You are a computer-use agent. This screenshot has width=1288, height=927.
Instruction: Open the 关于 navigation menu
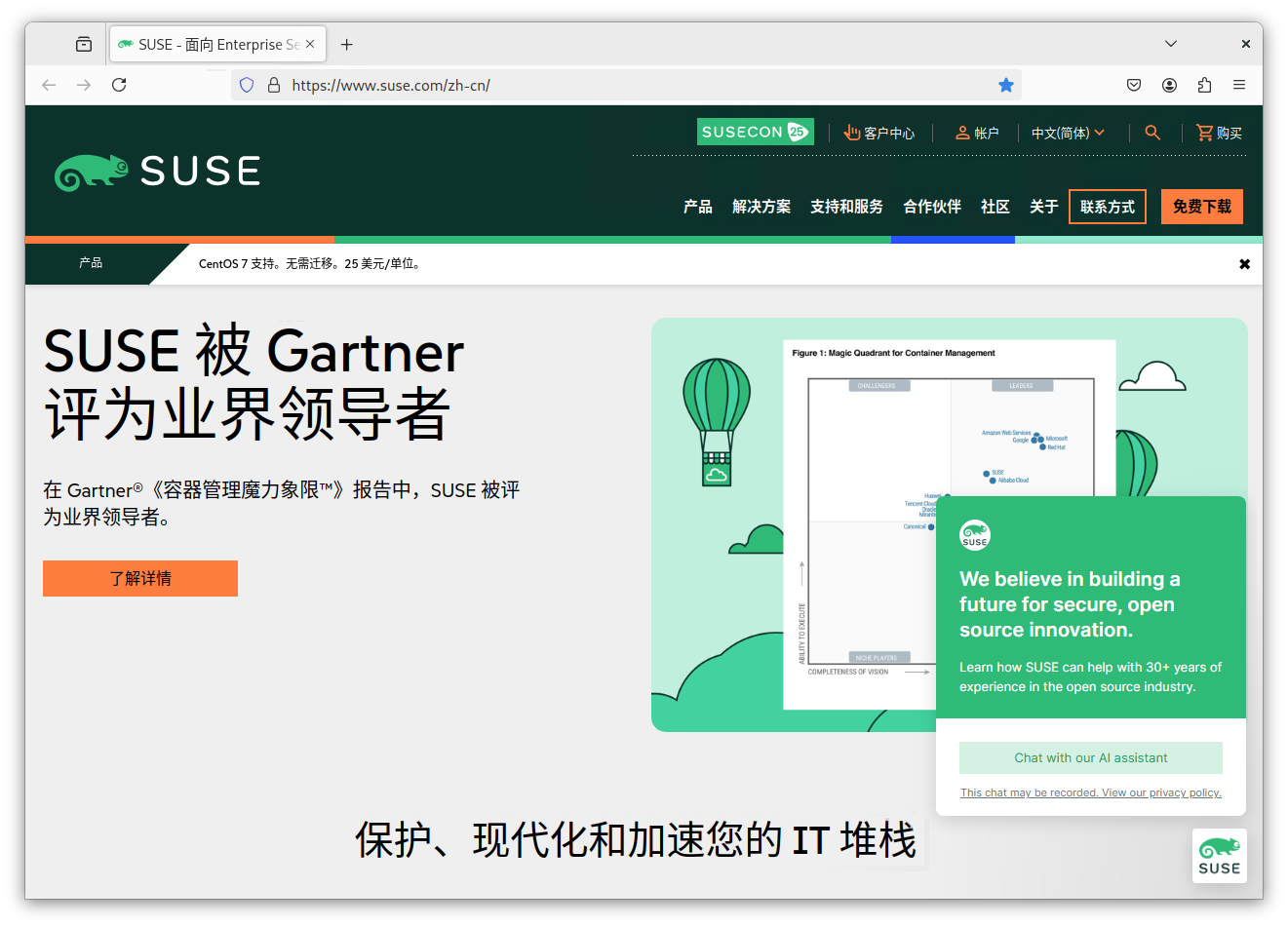coord(1044,207)
